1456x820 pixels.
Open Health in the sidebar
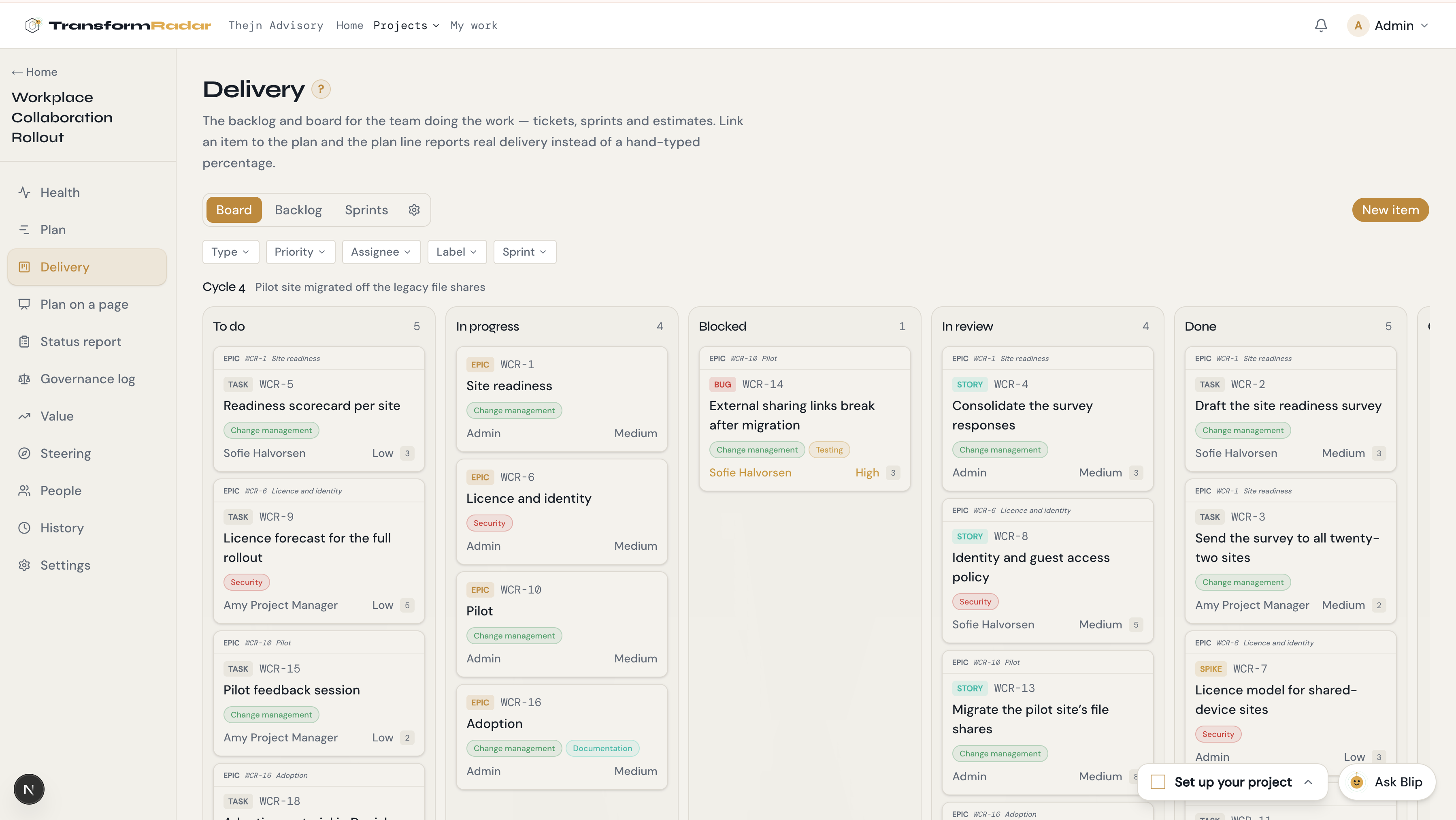click(x=87, y=192)
